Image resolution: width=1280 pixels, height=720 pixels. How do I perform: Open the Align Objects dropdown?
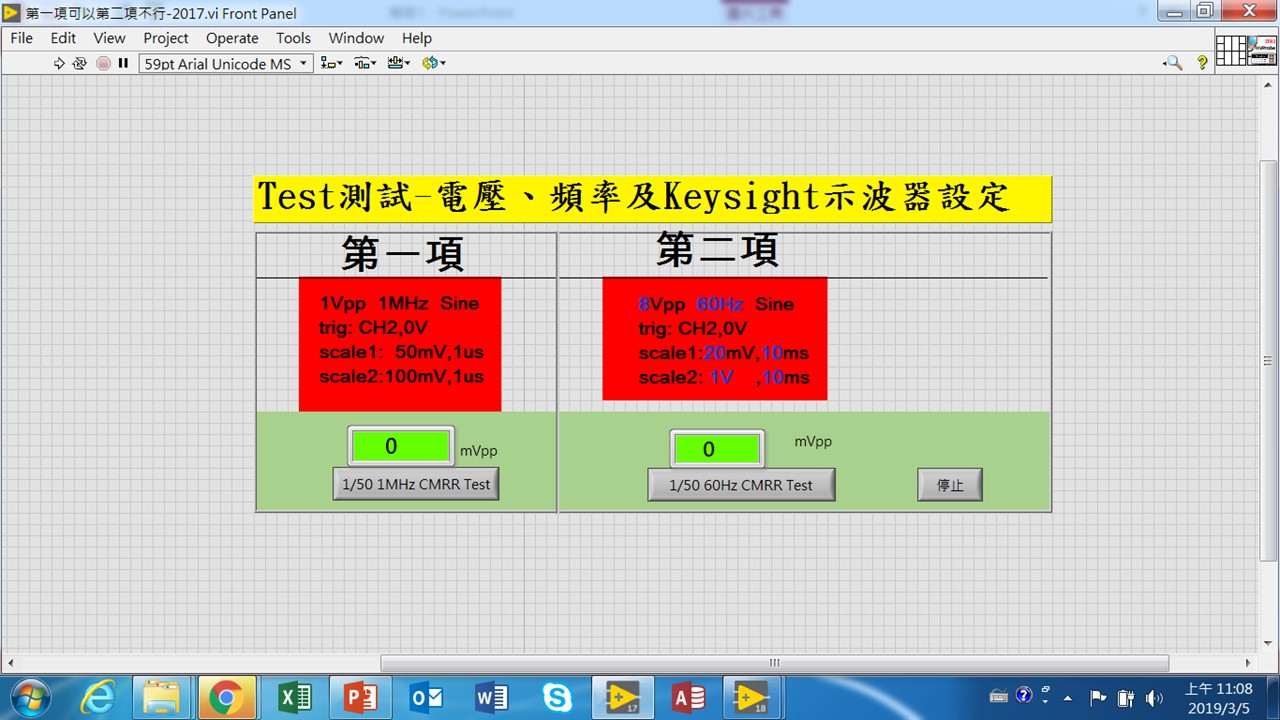pyautogui.click(x=331, y=63)
